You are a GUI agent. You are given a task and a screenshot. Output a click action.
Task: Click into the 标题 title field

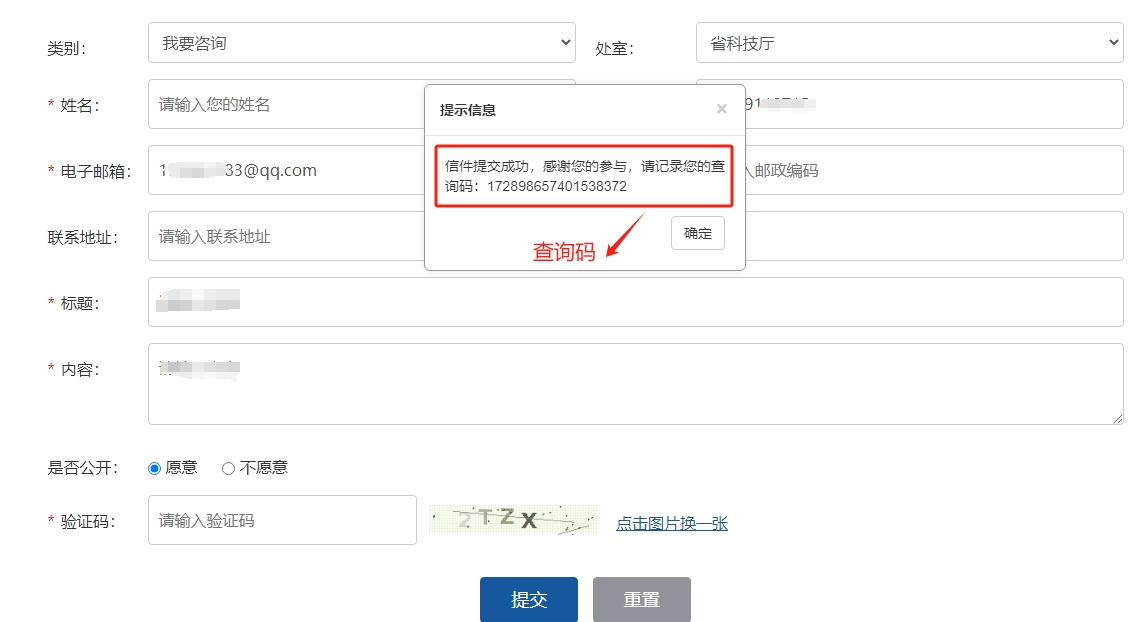tap(635, 302)
